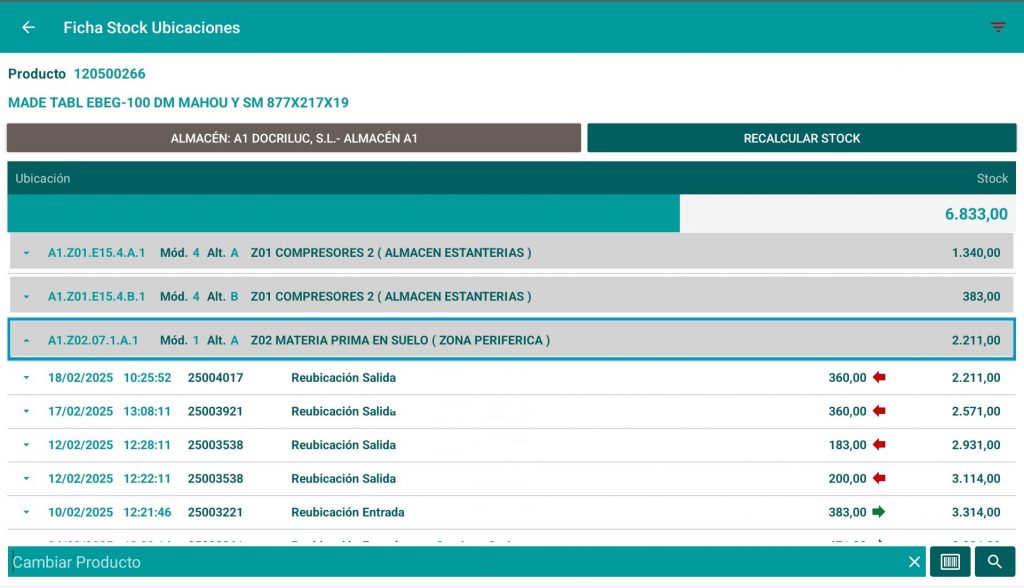Click red arrow on 12:28:11 movement
The image size is (1024, 588).
879,445
